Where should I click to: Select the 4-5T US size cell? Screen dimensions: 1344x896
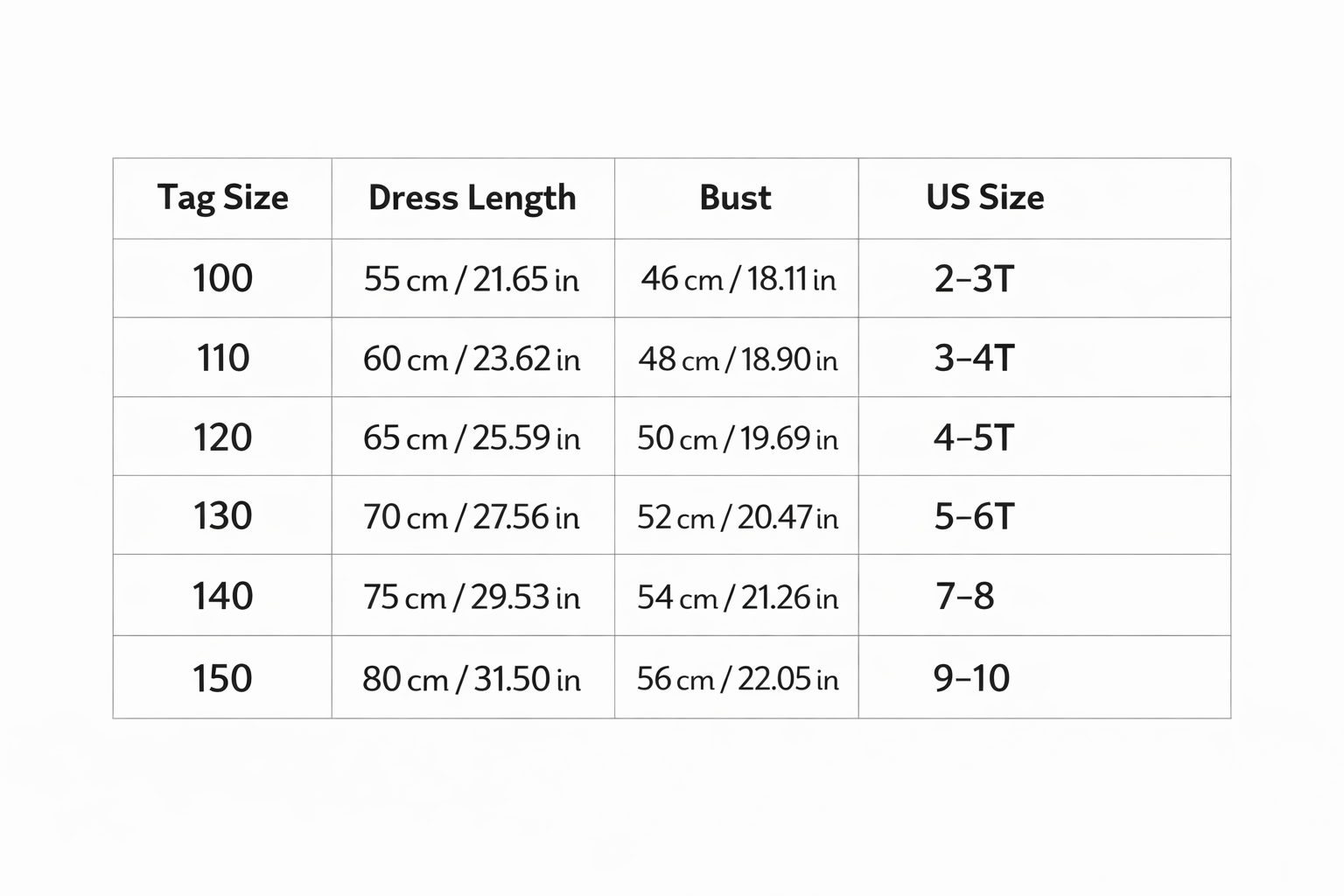973,437
